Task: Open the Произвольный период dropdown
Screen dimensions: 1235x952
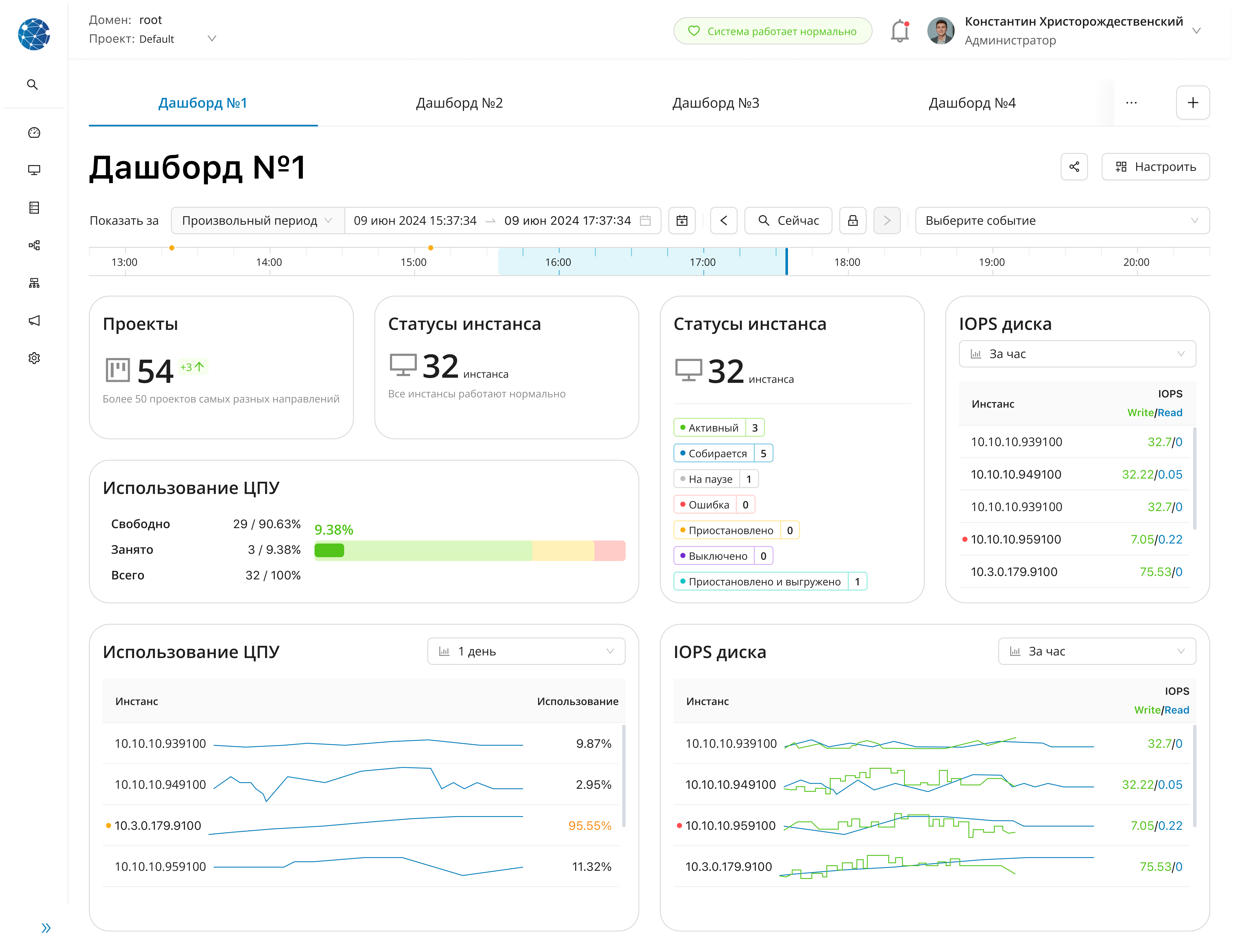Action: [258, 220]
